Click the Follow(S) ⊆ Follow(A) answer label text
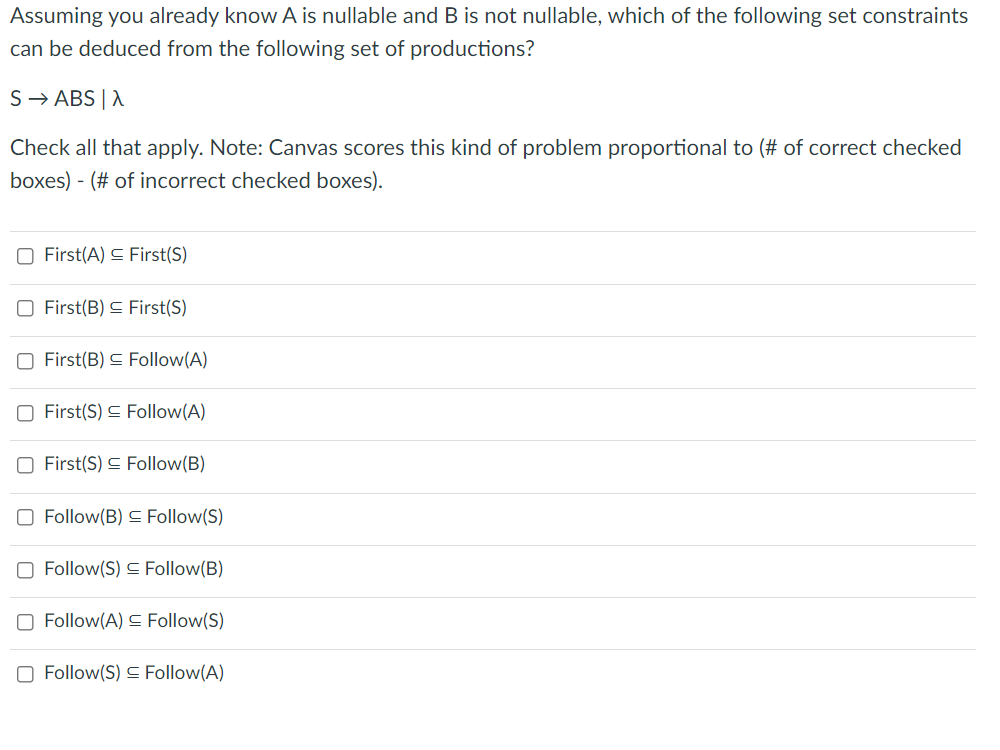This screenshot has height=750, width=1000. [134, 673]
